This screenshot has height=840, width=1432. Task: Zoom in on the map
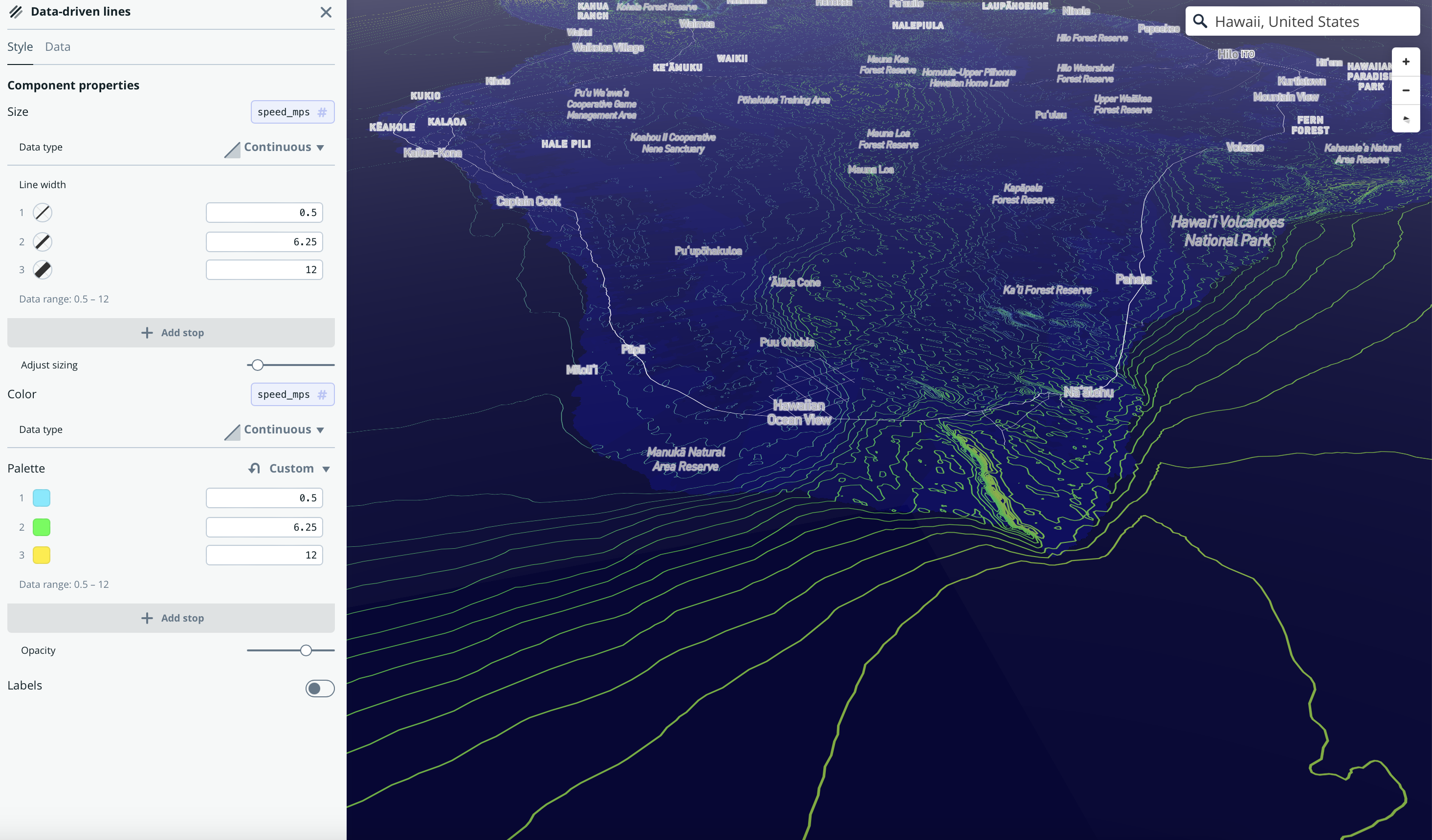click(1405, 62)
